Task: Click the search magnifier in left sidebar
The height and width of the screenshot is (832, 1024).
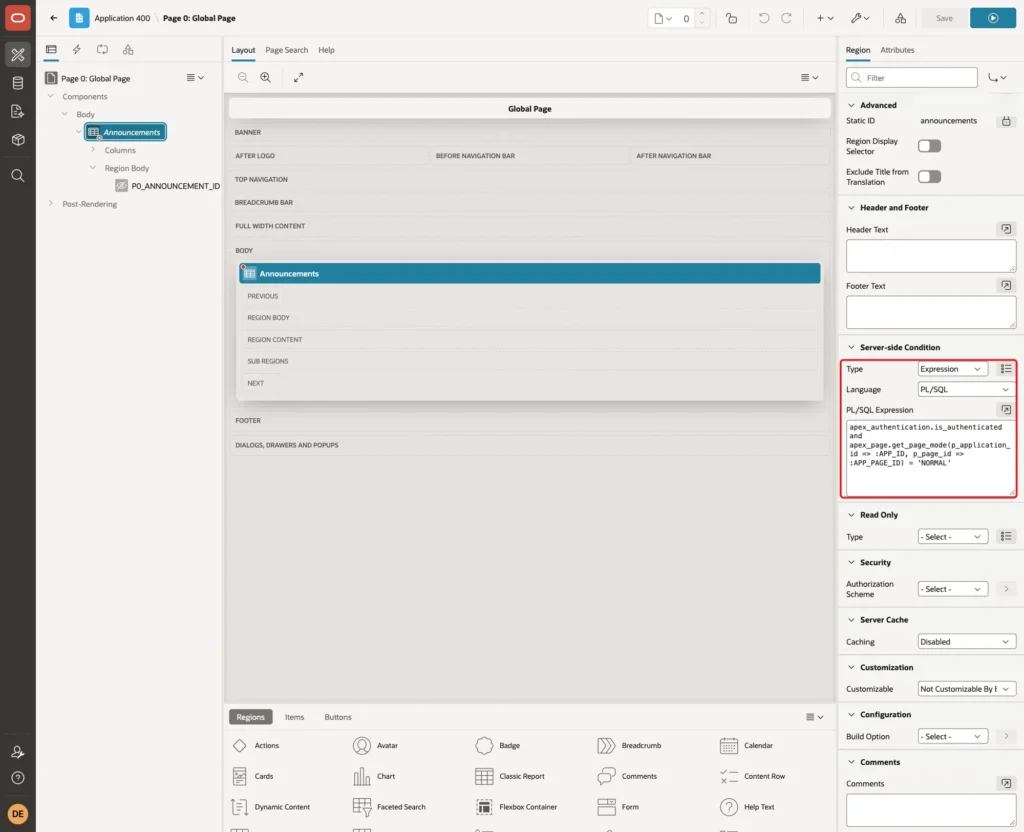Action: point(18,176)
